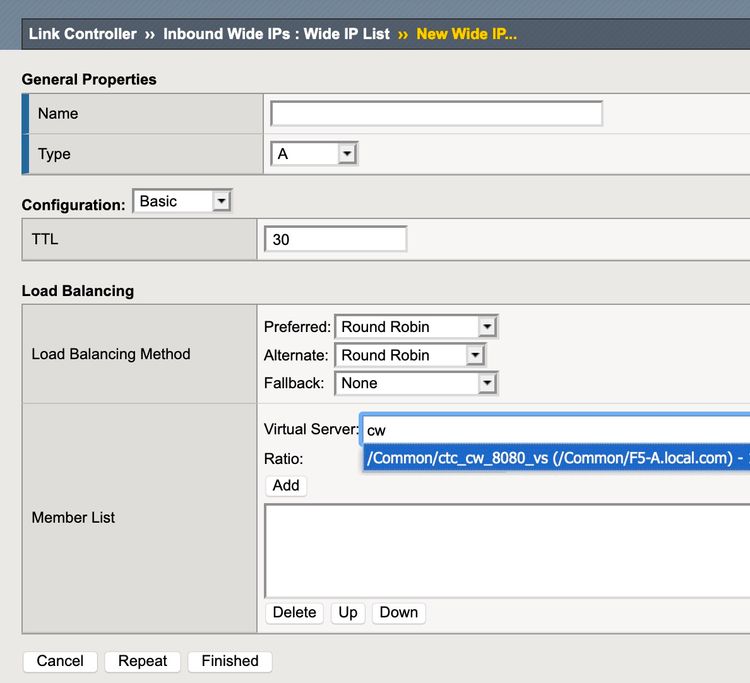Expand the Fallback dropdown set to None
Screen dimensions: 750x683
click(x=416, y=383)
